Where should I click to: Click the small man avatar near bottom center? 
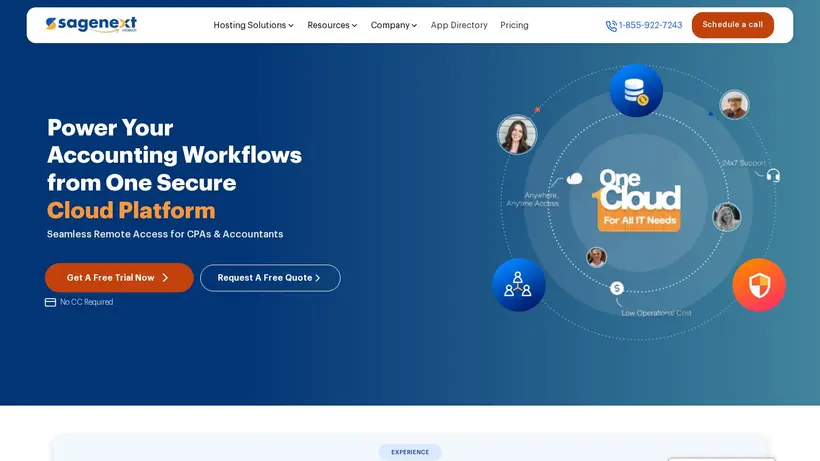coord(596,257)
